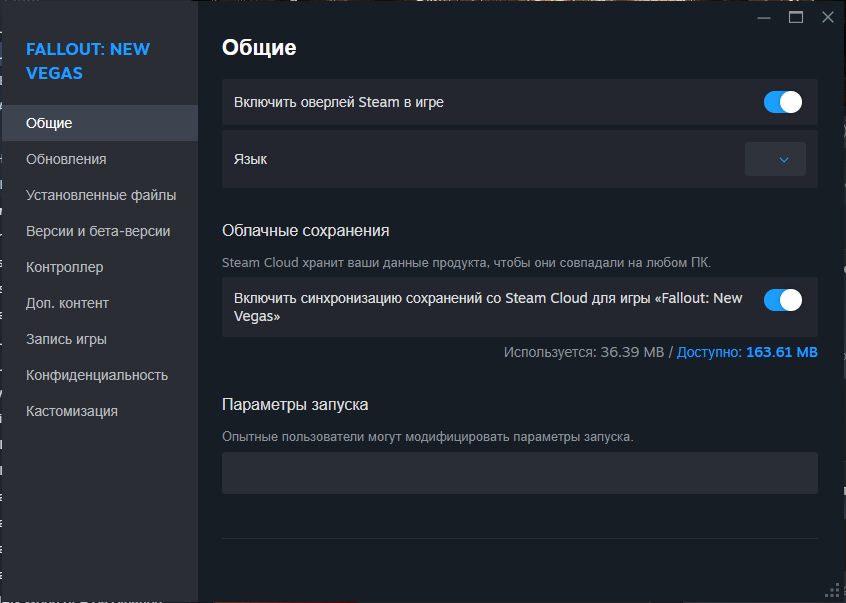Image resolution: width=846 pixels, height=603 pixels.
Task: Click the FALLOUT: NEW VEGAS title
Action: click(x=88, y=61)
